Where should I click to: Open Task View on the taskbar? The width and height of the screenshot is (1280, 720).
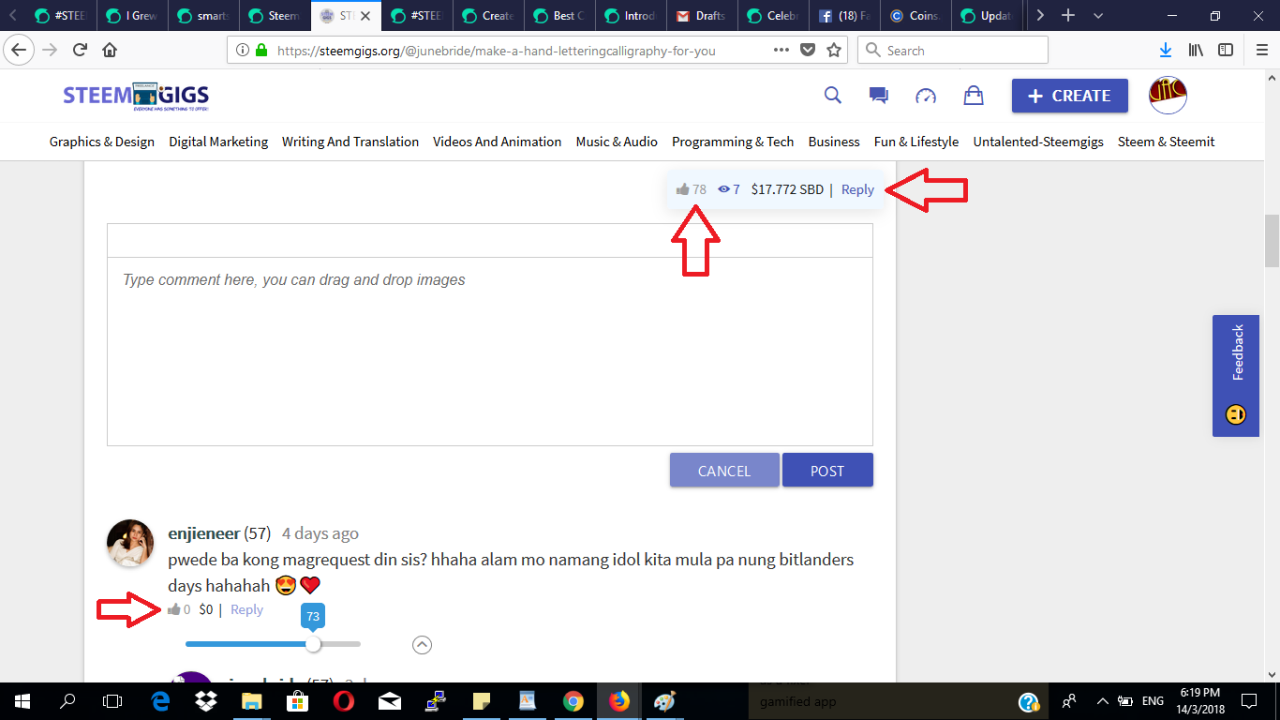pos(113,701)
